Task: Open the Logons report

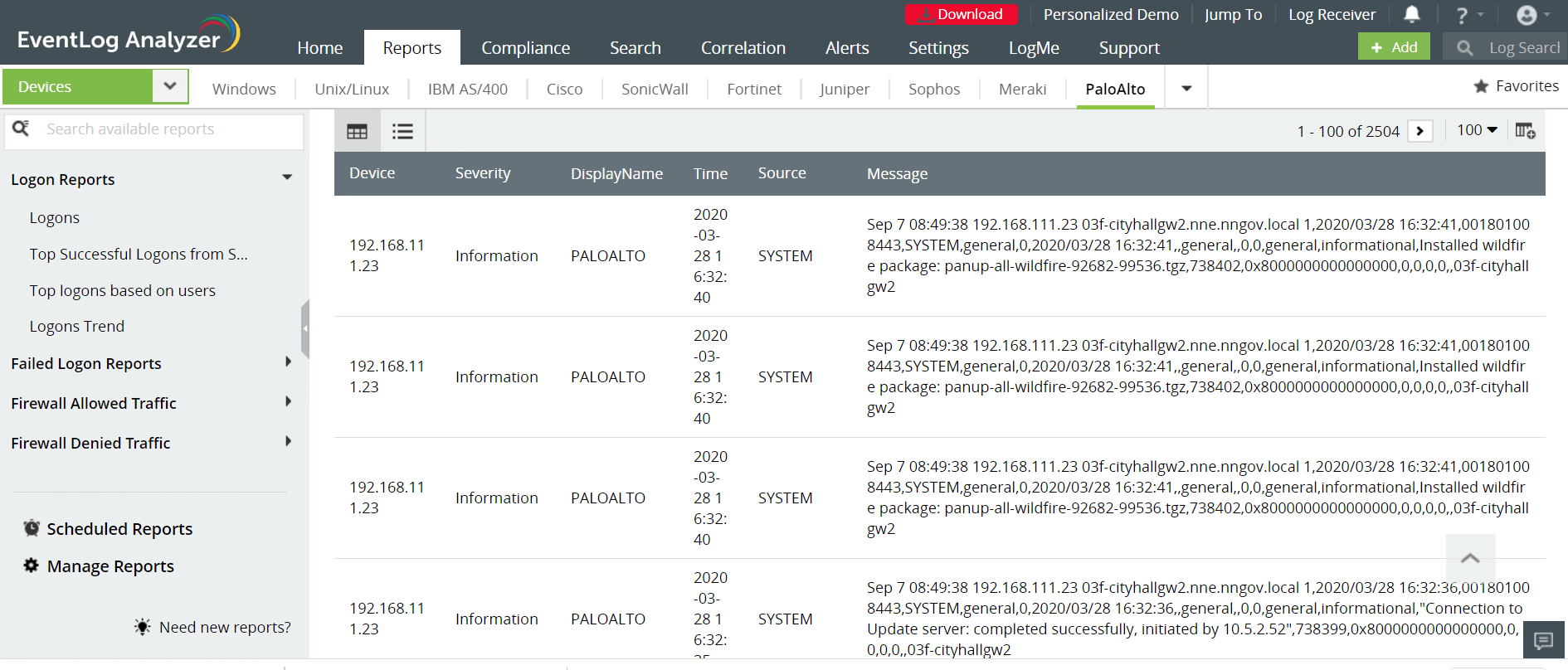Action: [x=55, y=217]
